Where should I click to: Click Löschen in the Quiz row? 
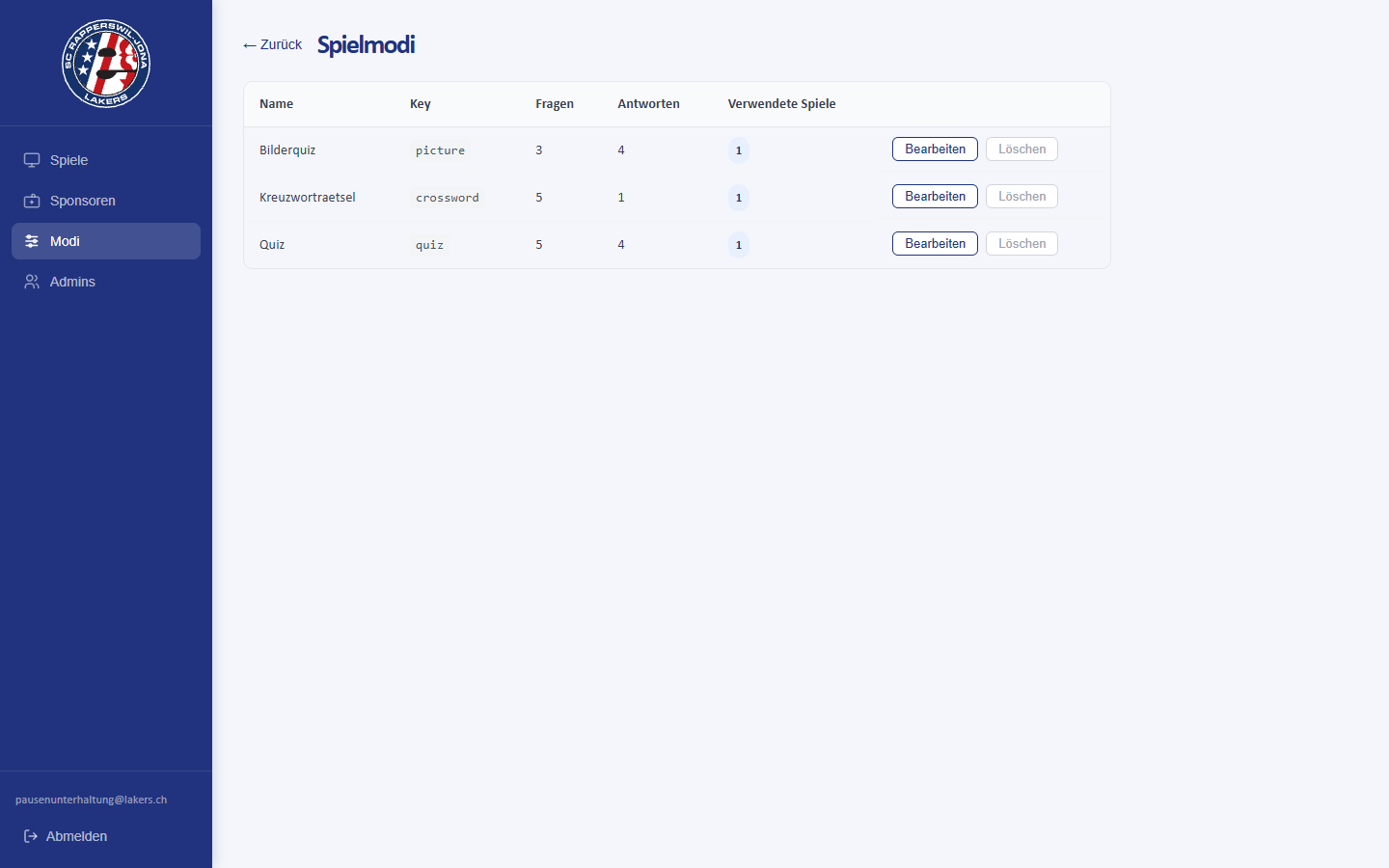click(x=1021, y=244)
